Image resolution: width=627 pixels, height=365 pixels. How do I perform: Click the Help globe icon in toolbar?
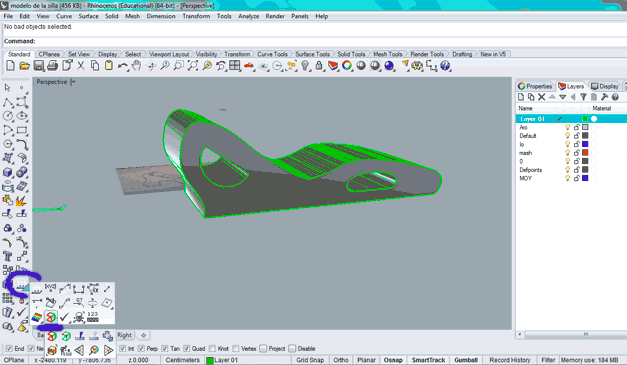coord(445,66)
